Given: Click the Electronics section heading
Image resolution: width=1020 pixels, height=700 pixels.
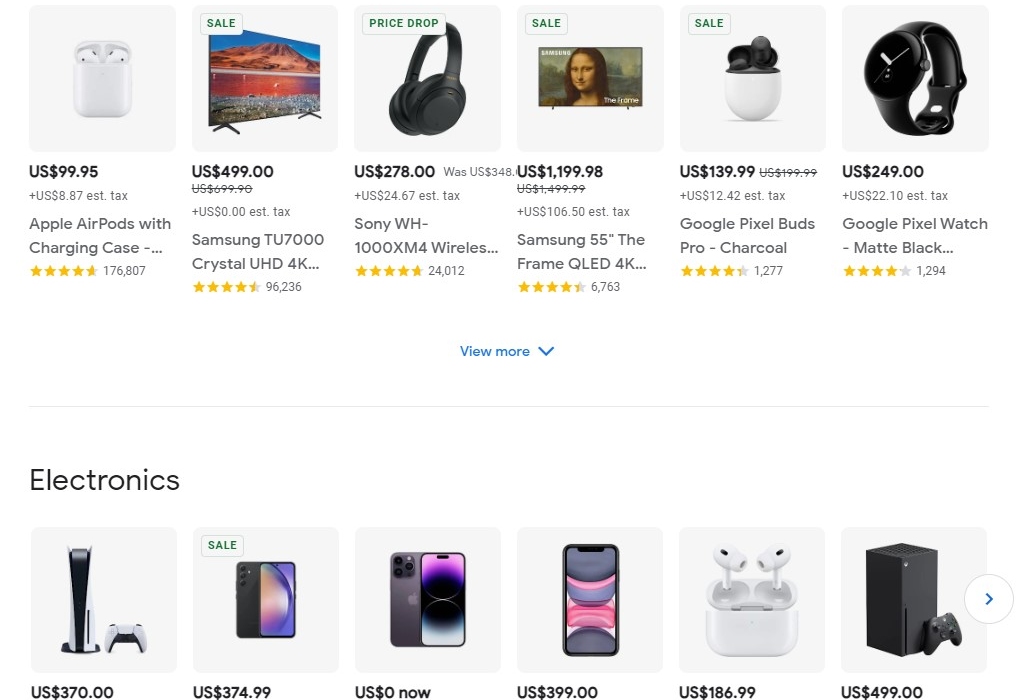Looking at the screenshot, I should [x=104, y=480].
